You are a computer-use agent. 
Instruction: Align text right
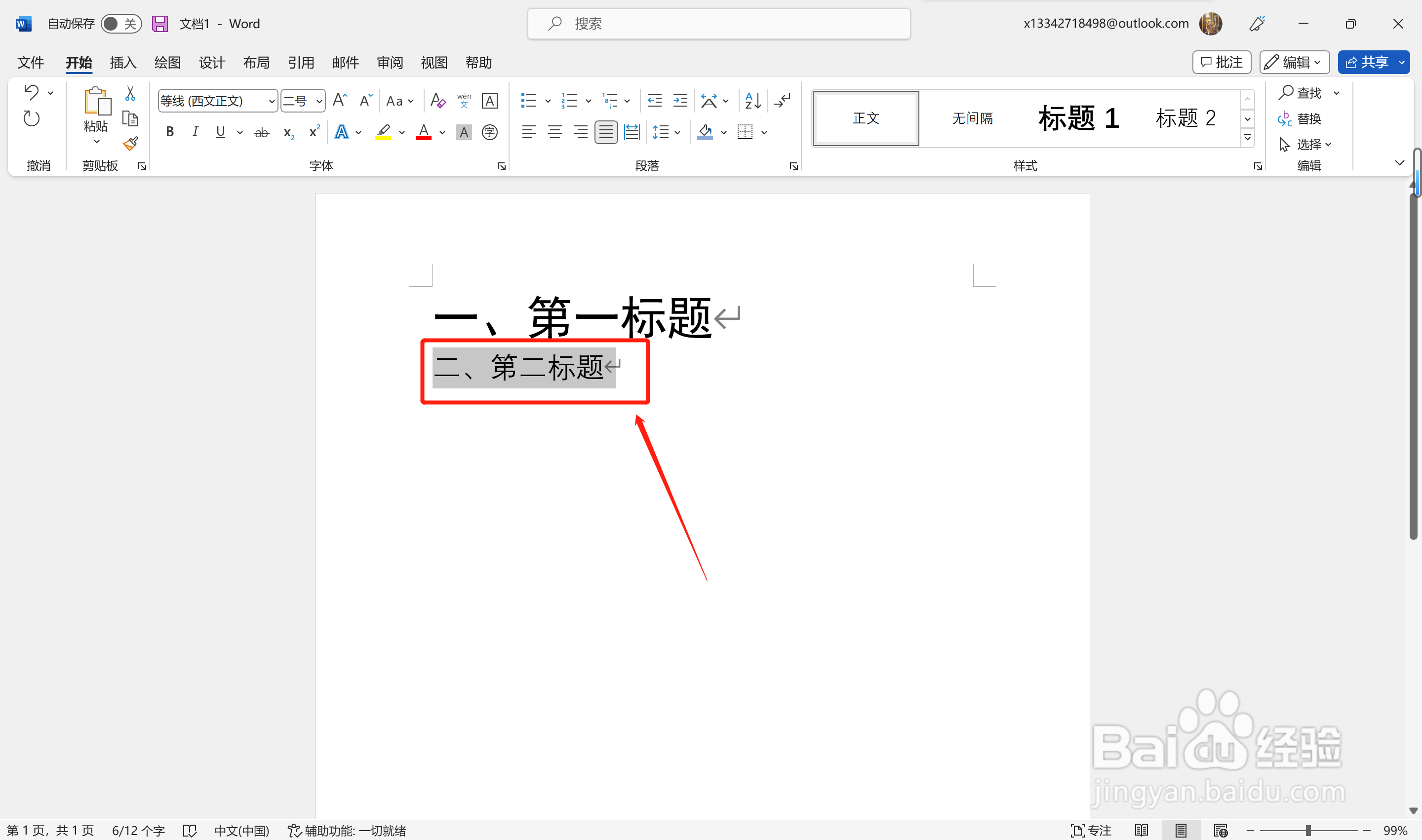[580, 132]
